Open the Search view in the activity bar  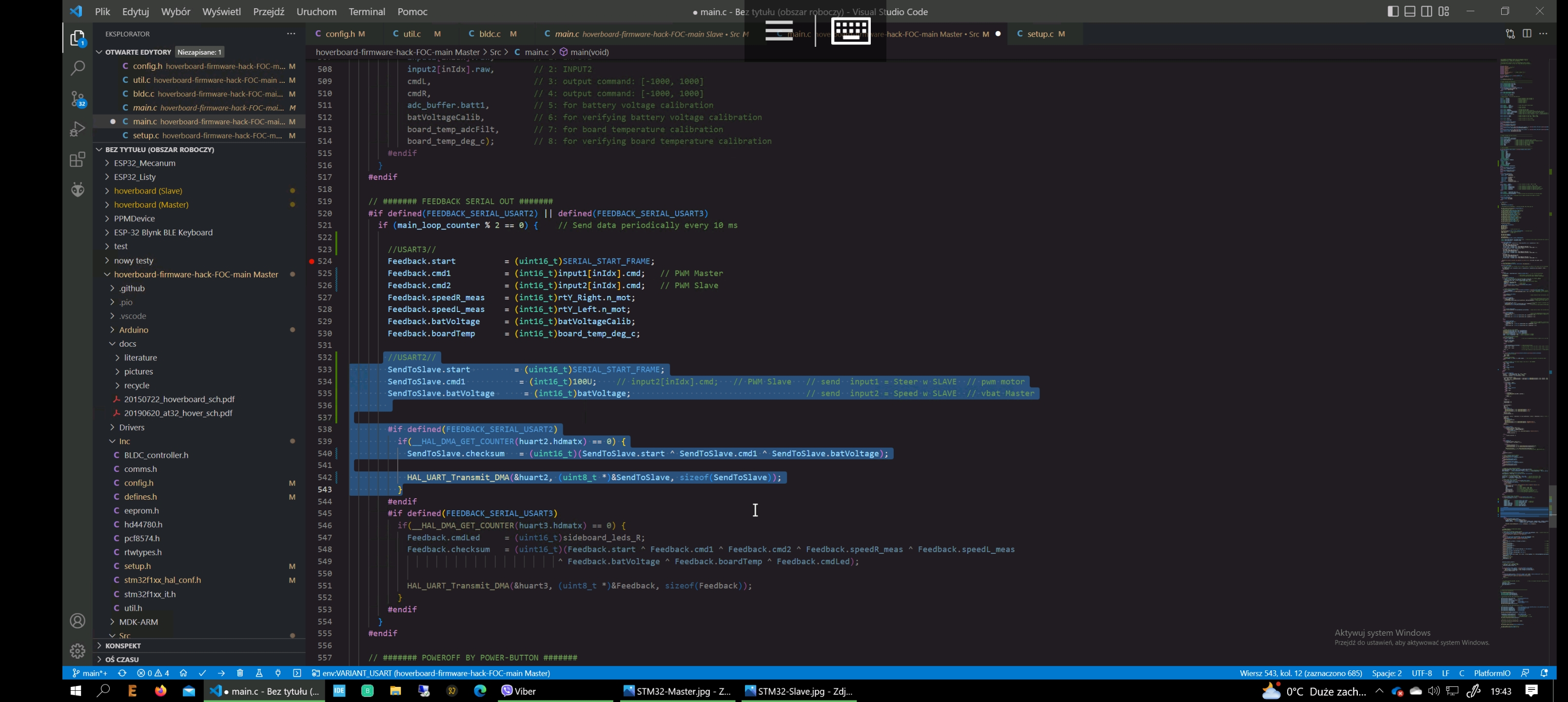(78, 68)
